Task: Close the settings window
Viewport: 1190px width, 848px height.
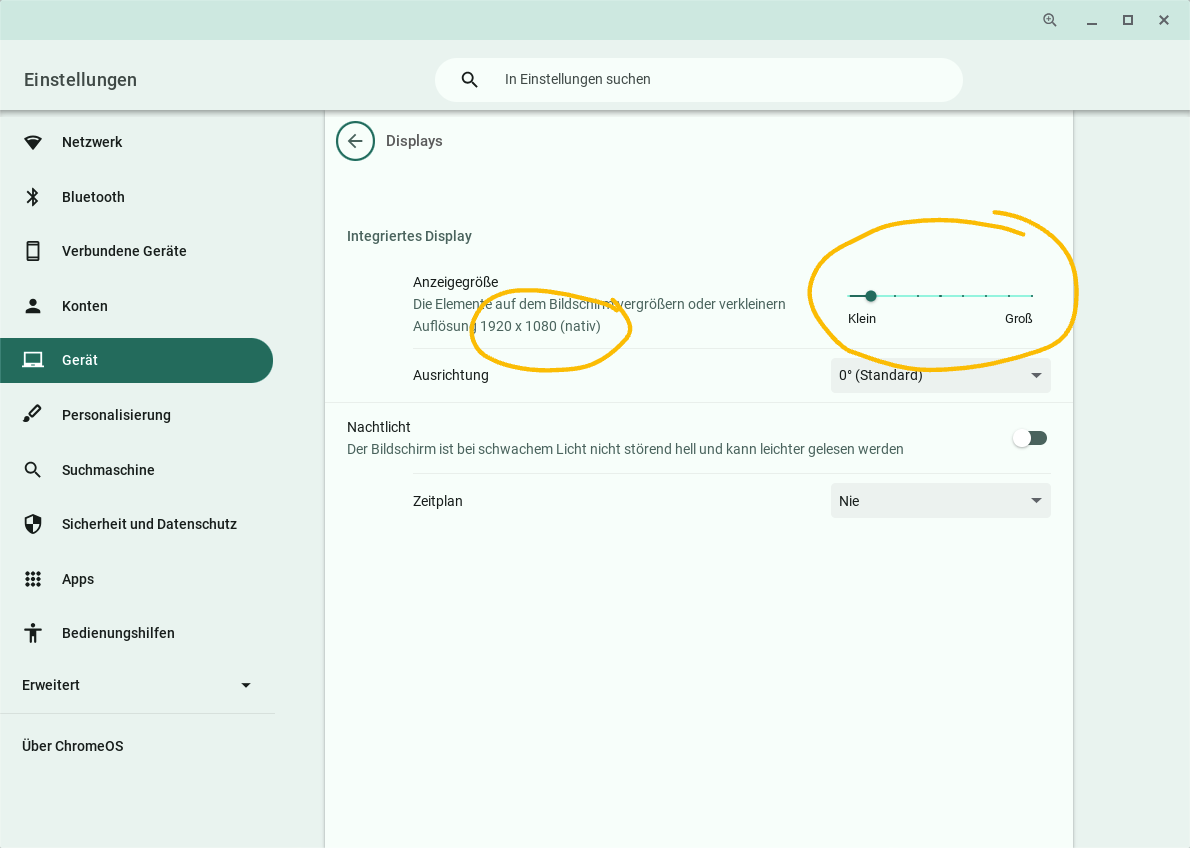Action: [x=1163, y=20]
